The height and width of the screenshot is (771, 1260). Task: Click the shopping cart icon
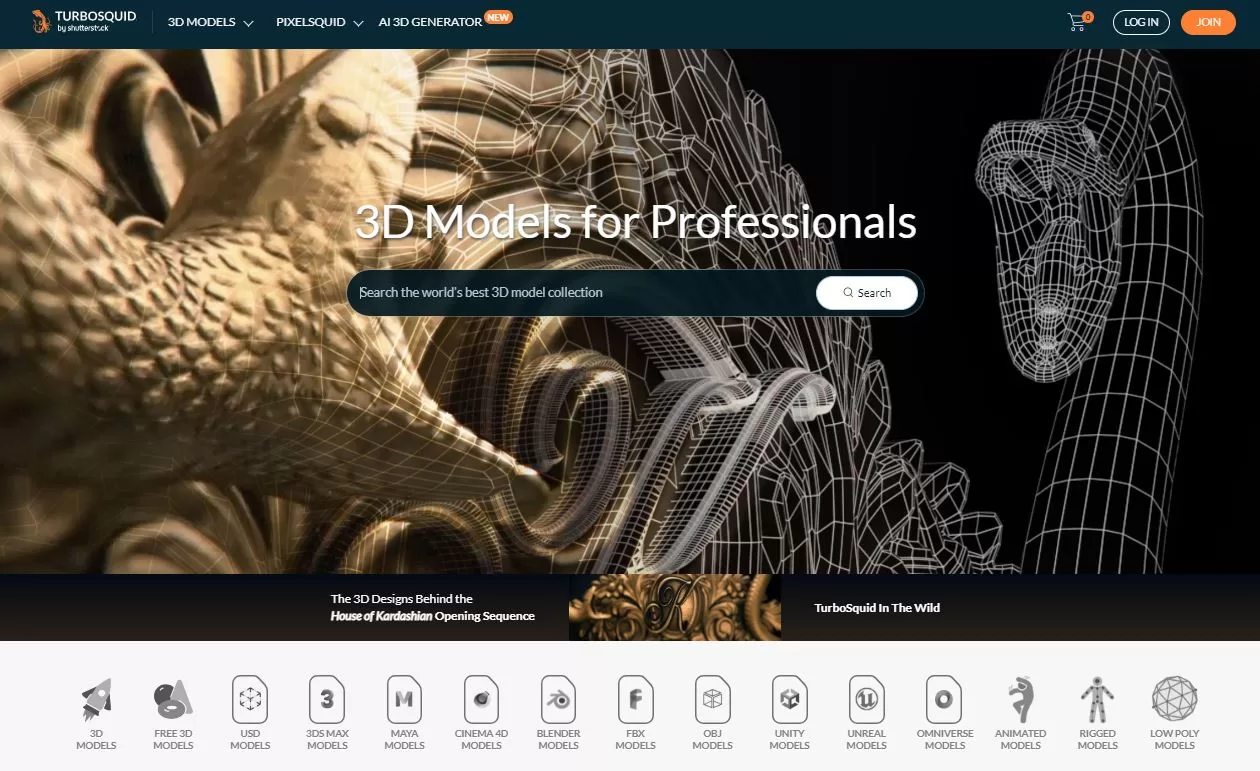coord(1077,22)
